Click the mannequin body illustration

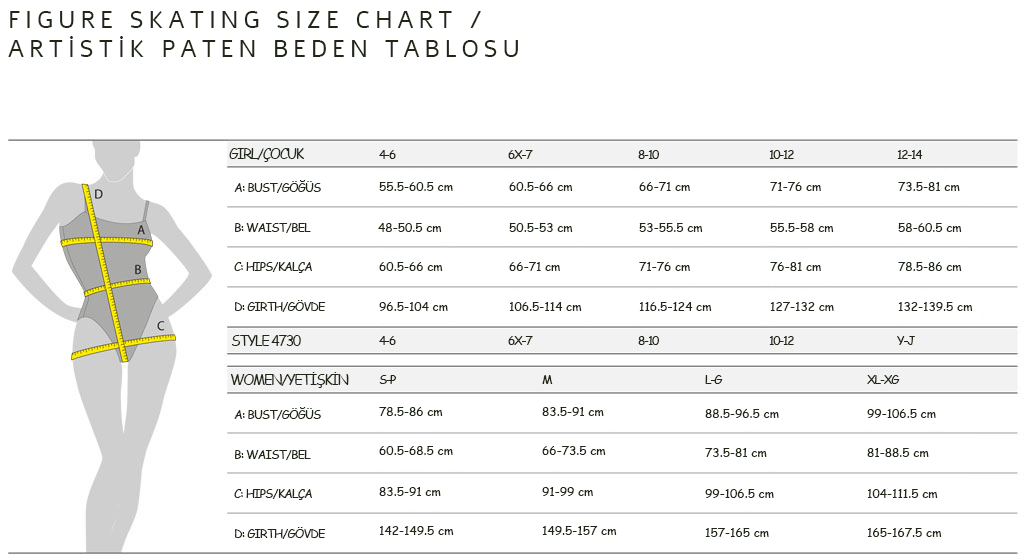point(112,347)
